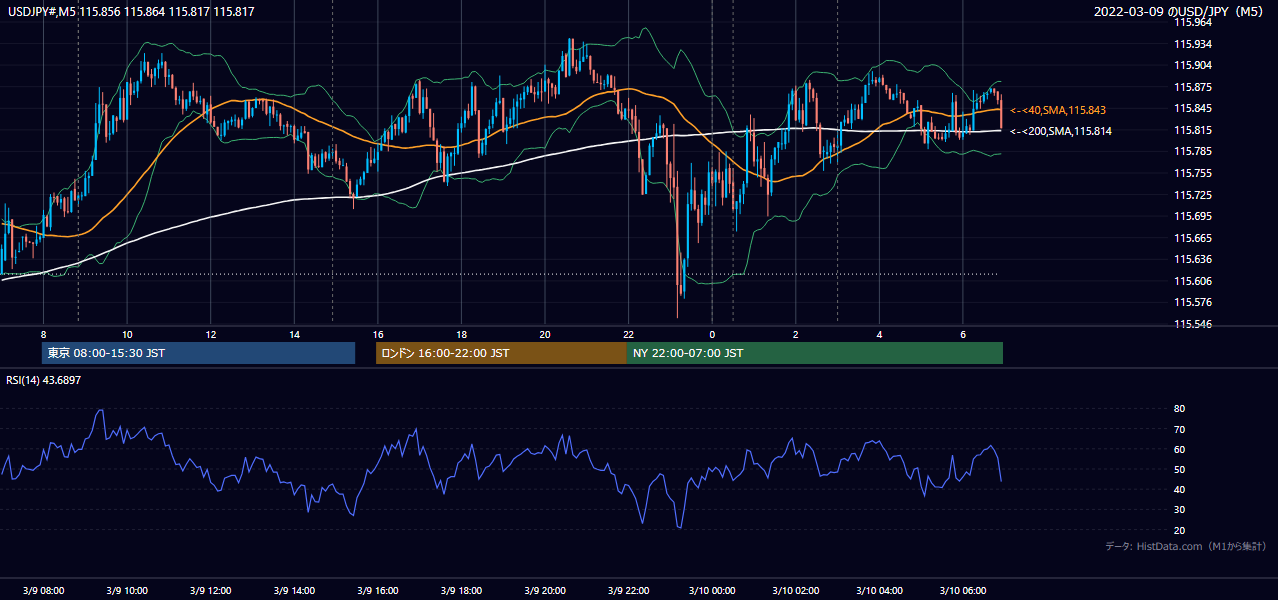The width and height of the screenshot is (1278, 600).
Task: Click price axis label 115.606
Action: pos(1192,281)
